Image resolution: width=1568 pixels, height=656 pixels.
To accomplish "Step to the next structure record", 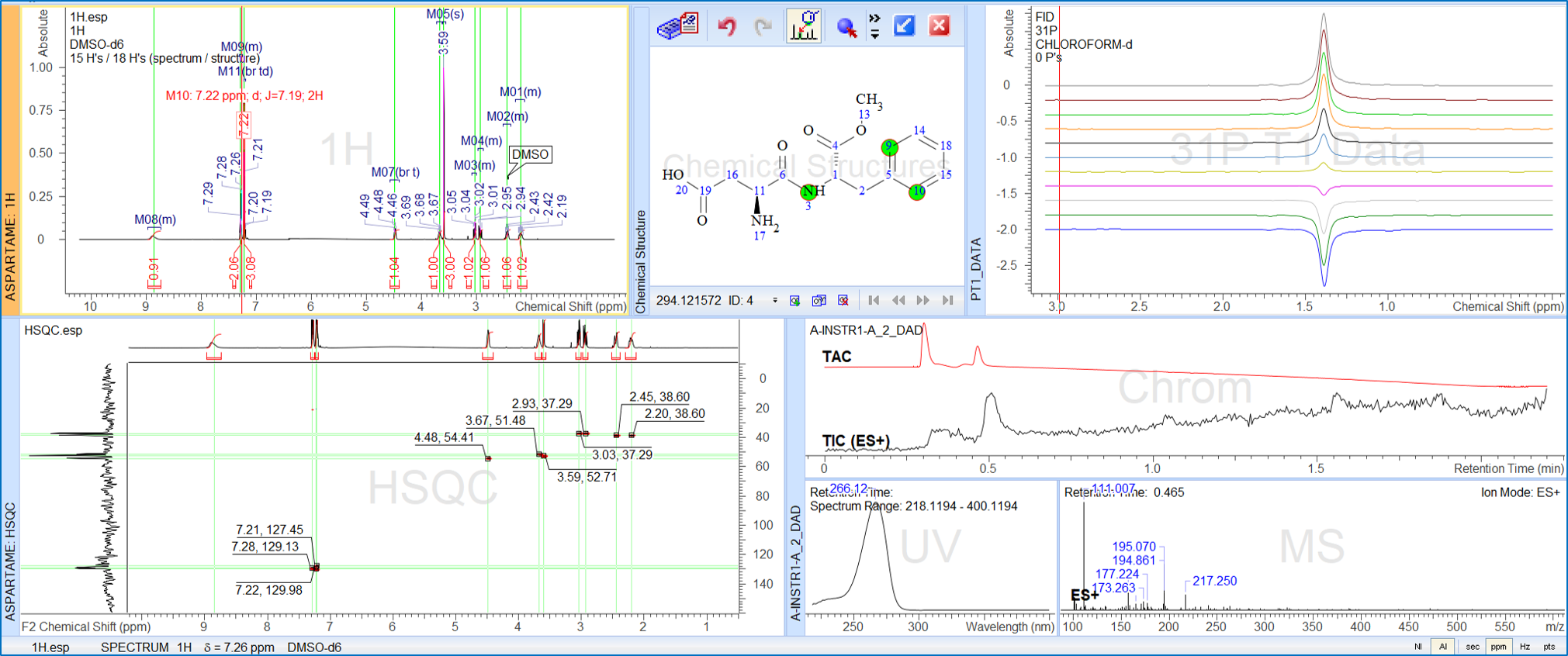I will (923, 301).
